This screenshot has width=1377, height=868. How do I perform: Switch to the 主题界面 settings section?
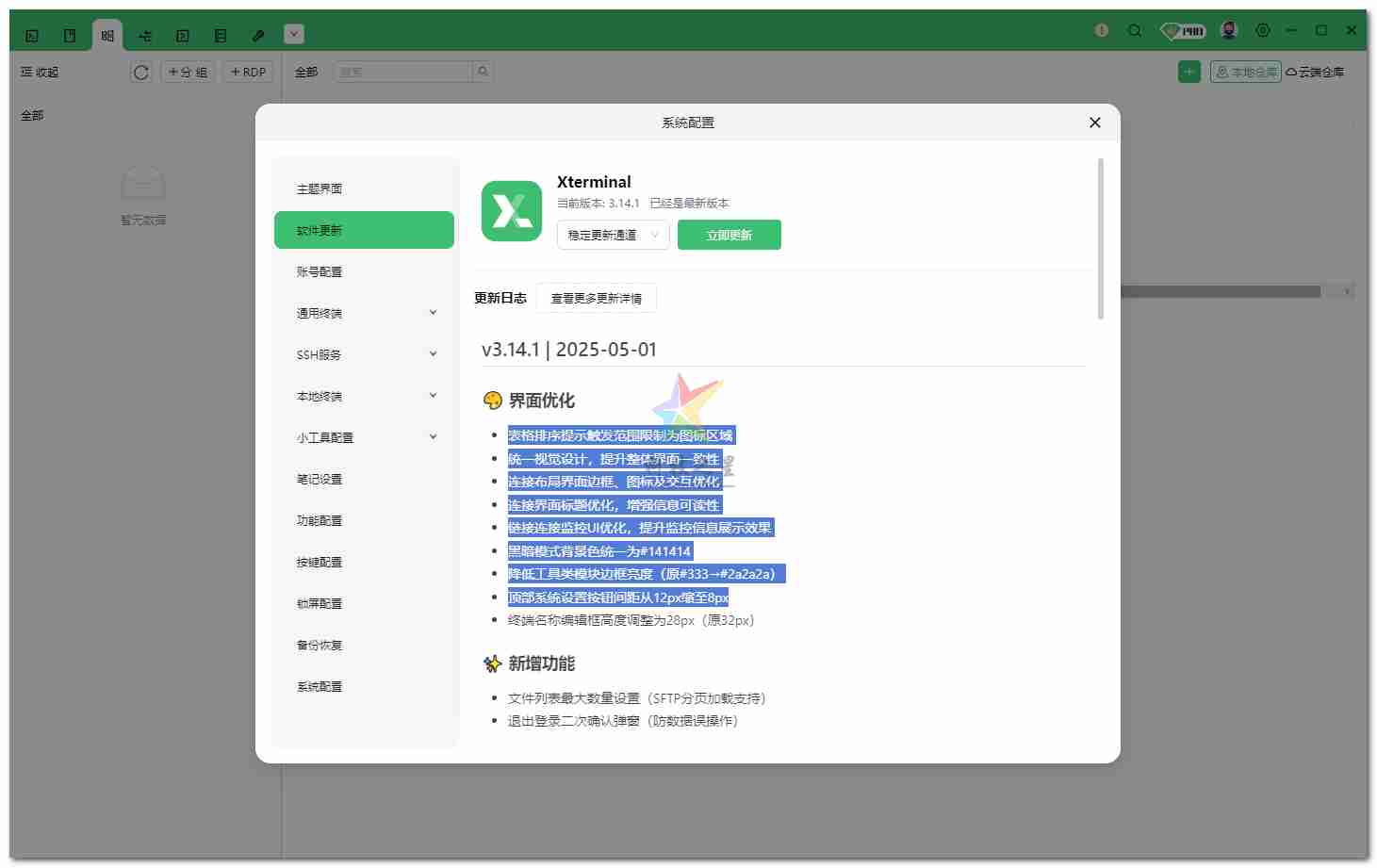coord(364,188)
